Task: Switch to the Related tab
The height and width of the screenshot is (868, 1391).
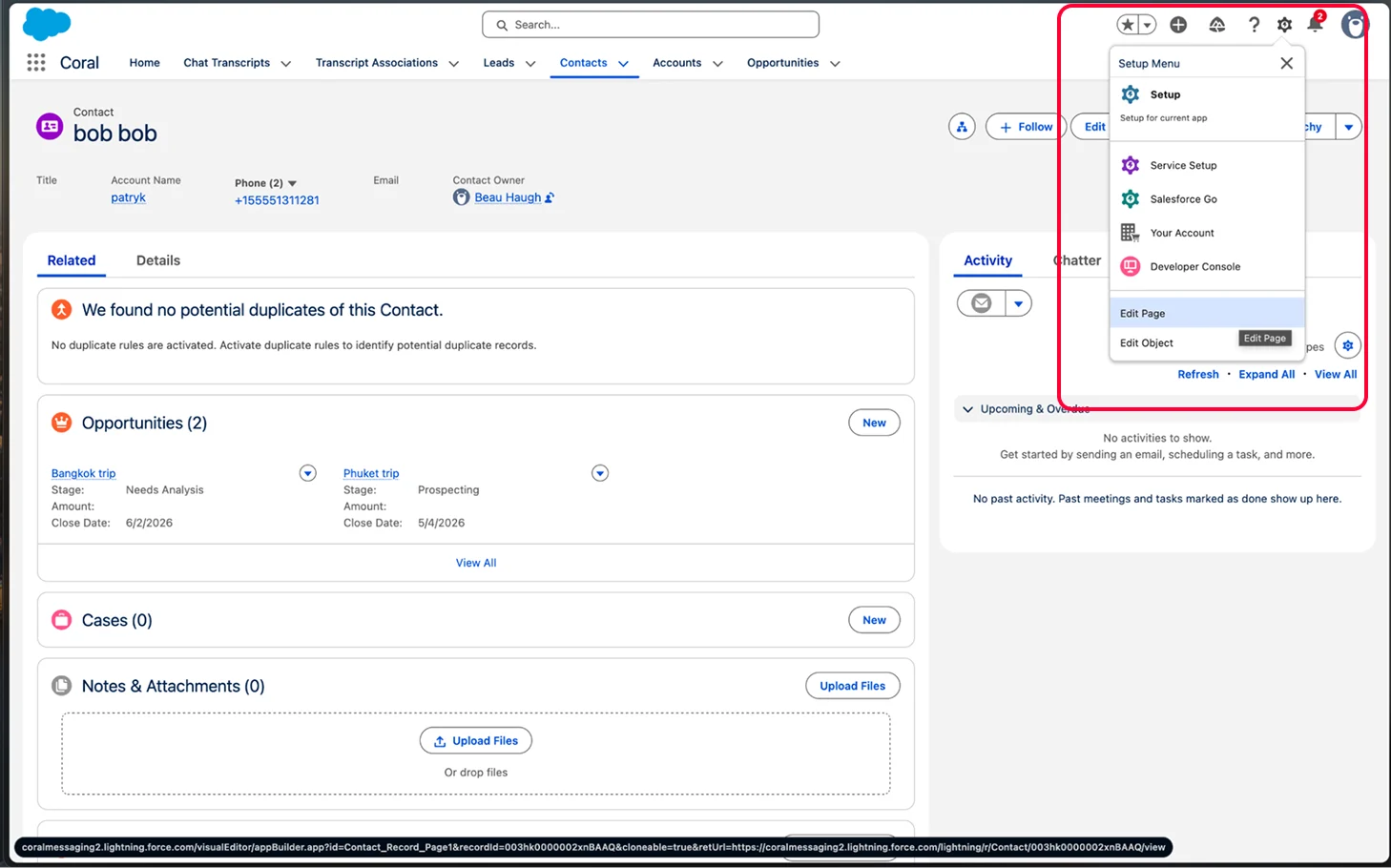Action: (x=72, y=260)
